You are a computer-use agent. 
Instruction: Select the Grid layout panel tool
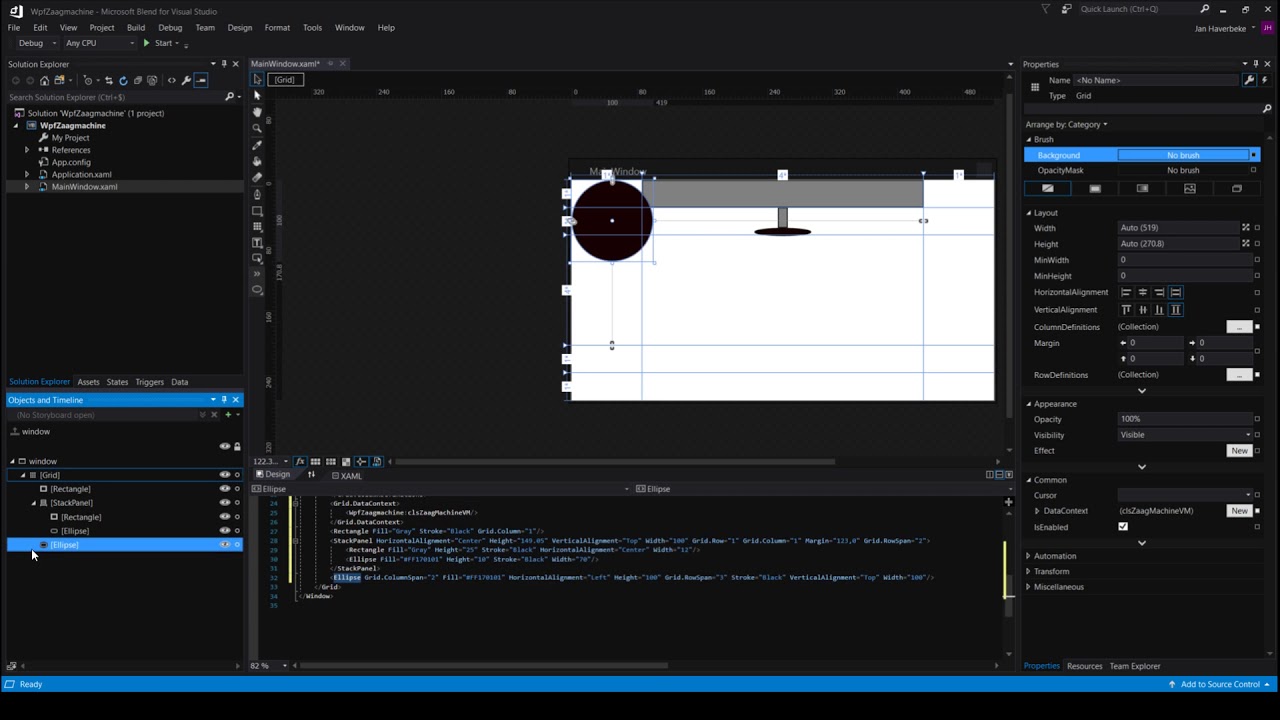coord(257,227)
